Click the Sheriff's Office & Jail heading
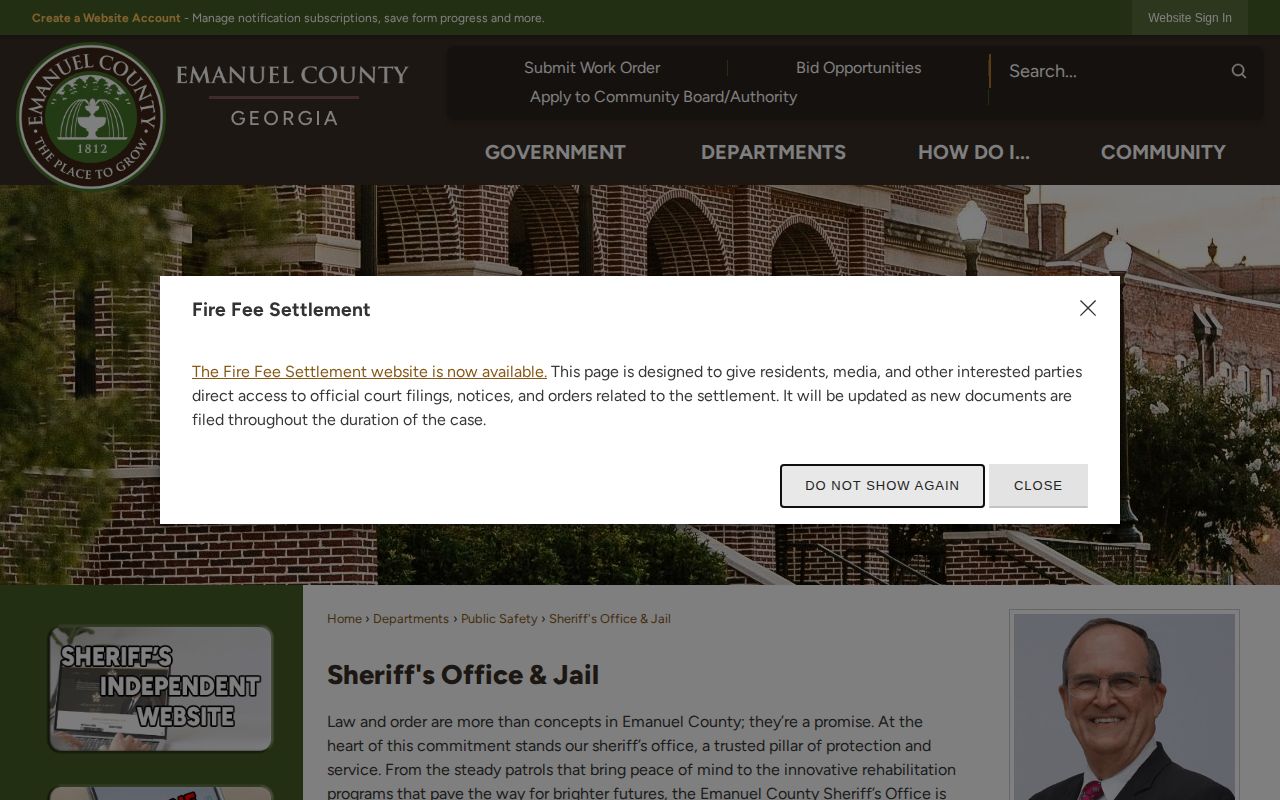1280x800 pixels. click(463, 675)
